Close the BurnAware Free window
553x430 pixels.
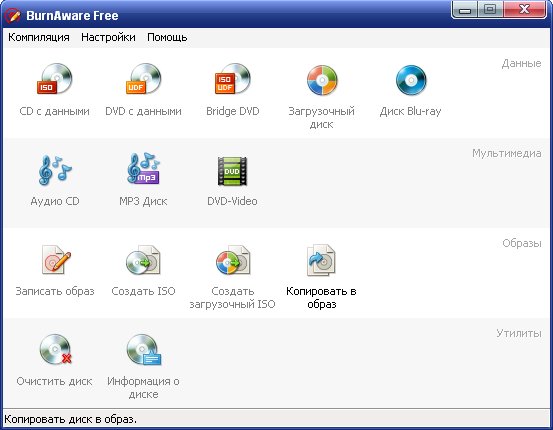click(x=525, y=10)
